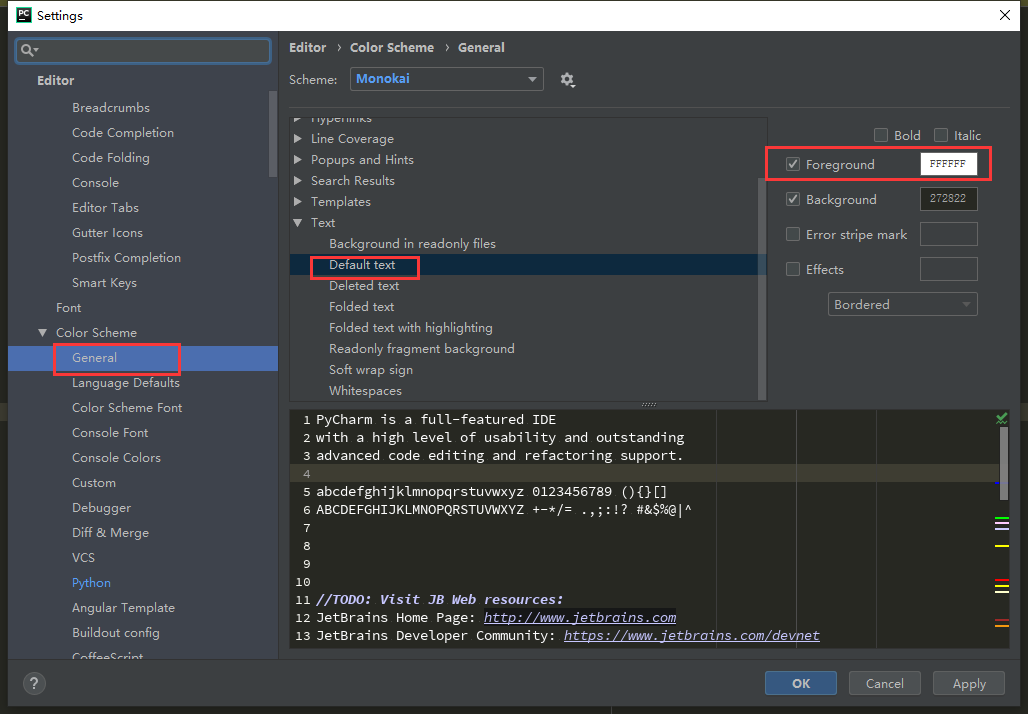Click the Error stripe mark color box
1028x714 pixels.
[948, 234]
